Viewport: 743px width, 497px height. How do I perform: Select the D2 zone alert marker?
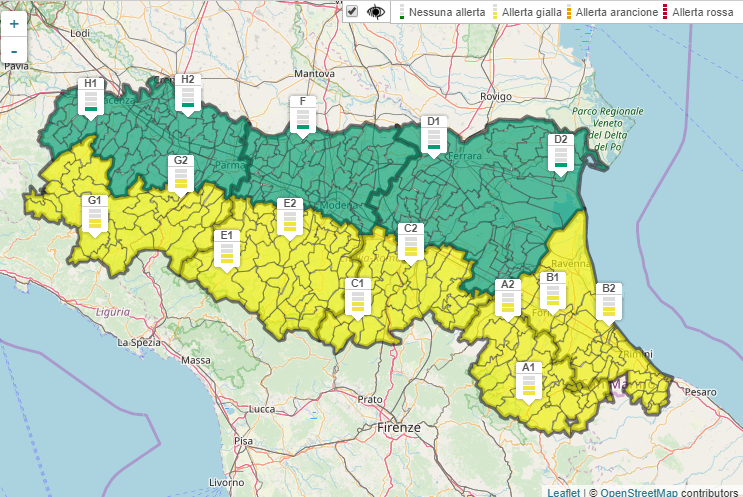coord(560,153)
